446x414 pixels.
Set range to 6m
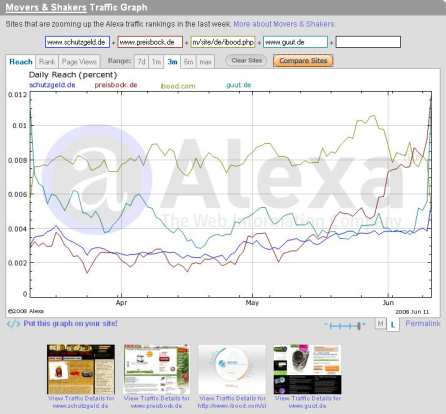(x=188, y=62)
